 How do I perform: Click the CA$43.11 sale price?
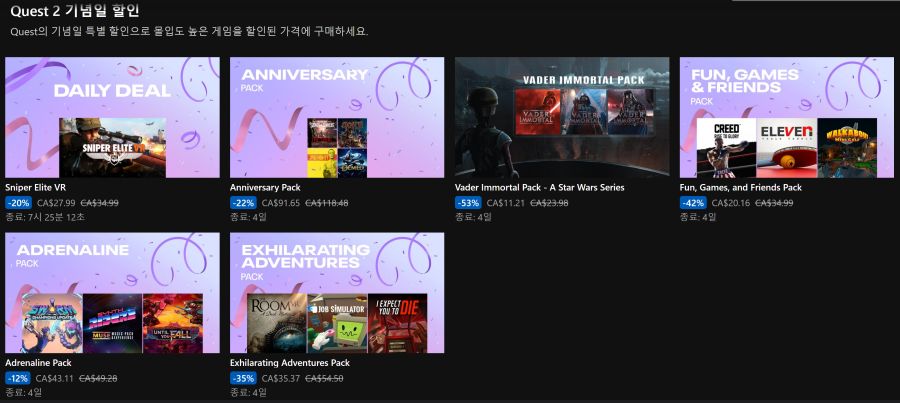55,378
